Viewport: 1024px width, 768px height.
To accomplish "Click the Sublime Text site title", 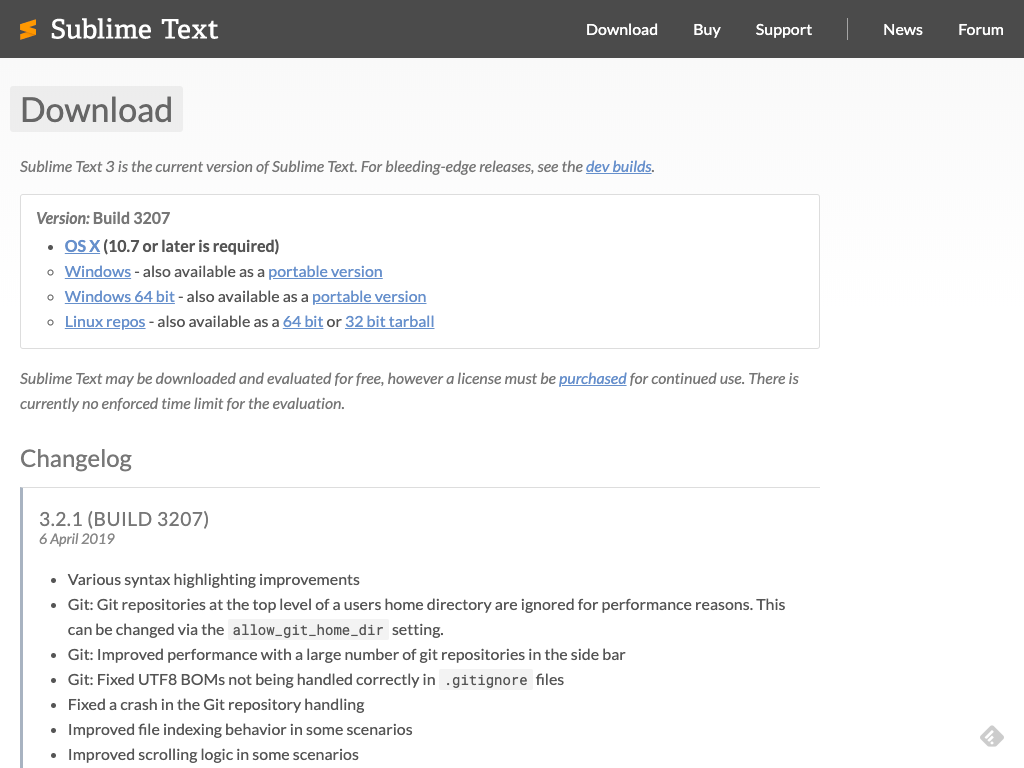I will (x=134, y=29).
